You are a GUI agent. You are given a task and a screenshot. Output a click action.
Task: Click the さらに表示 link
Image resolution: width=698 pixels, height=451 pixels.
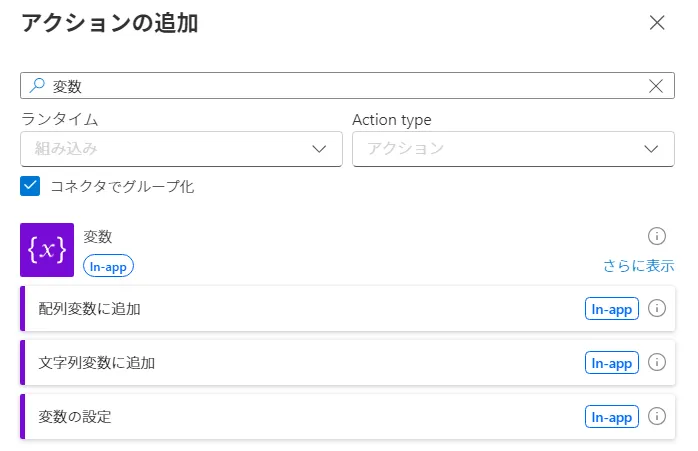(x=638, y=266)
